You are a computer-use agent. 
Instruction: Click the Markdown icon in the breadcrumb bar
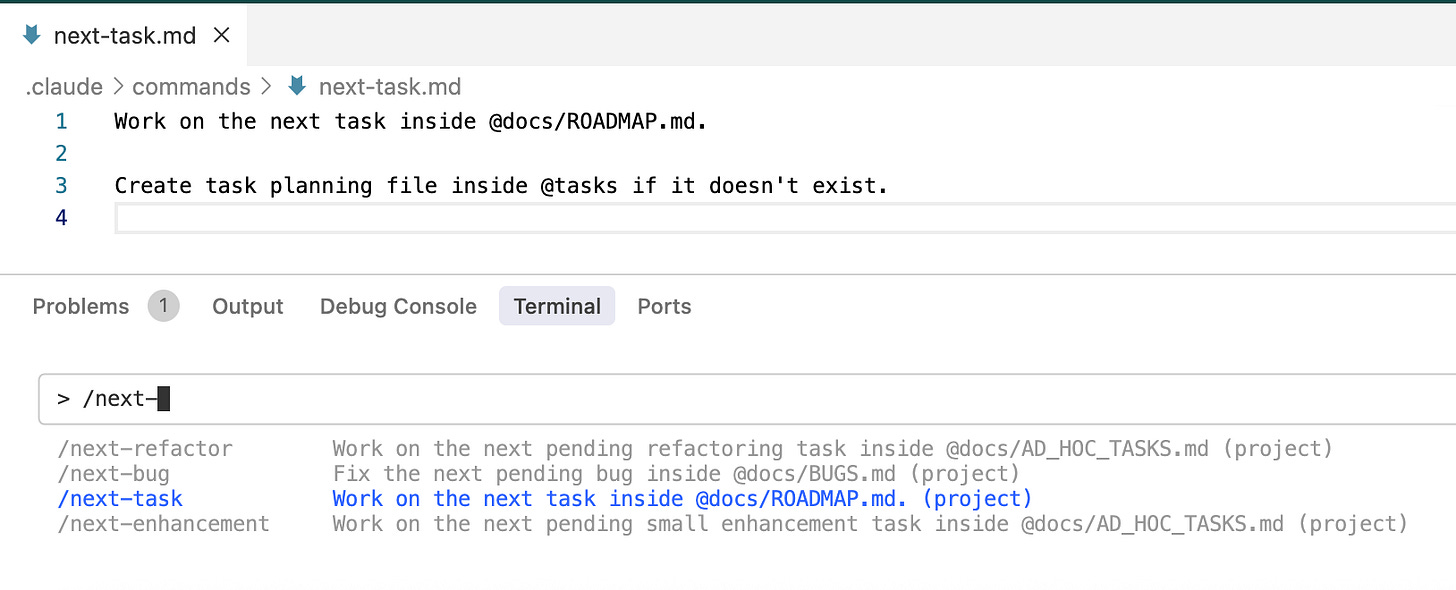pyautogui.click(x=296, y=86)
